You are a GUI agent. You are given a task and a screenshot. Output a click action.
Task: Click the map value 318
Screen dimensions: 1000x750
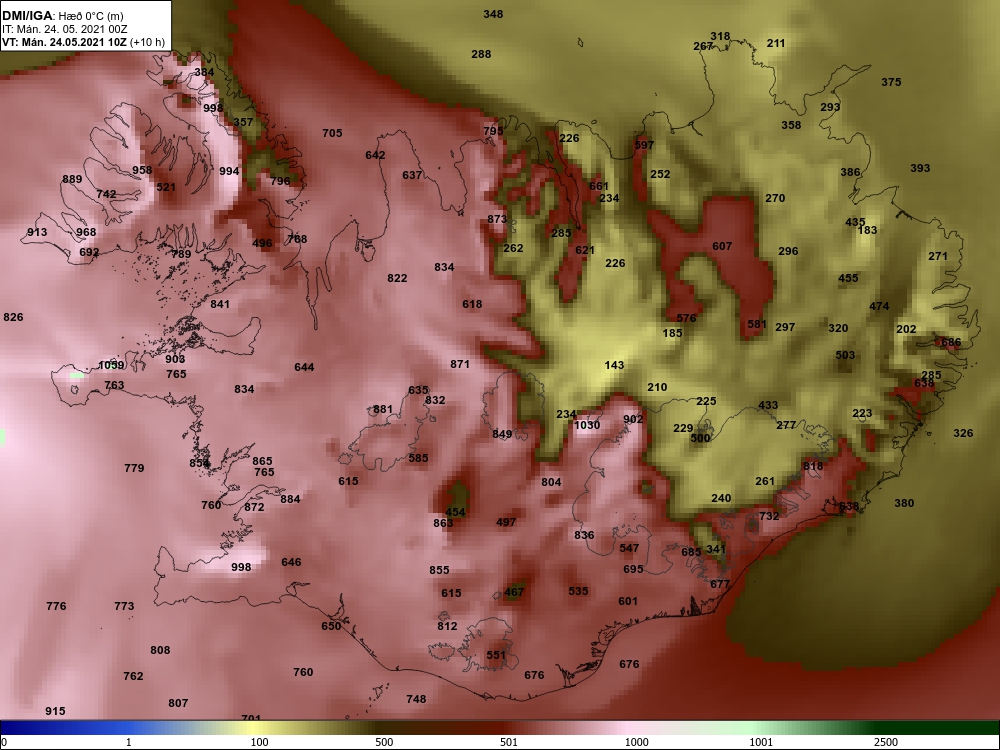tap(720, 36)
